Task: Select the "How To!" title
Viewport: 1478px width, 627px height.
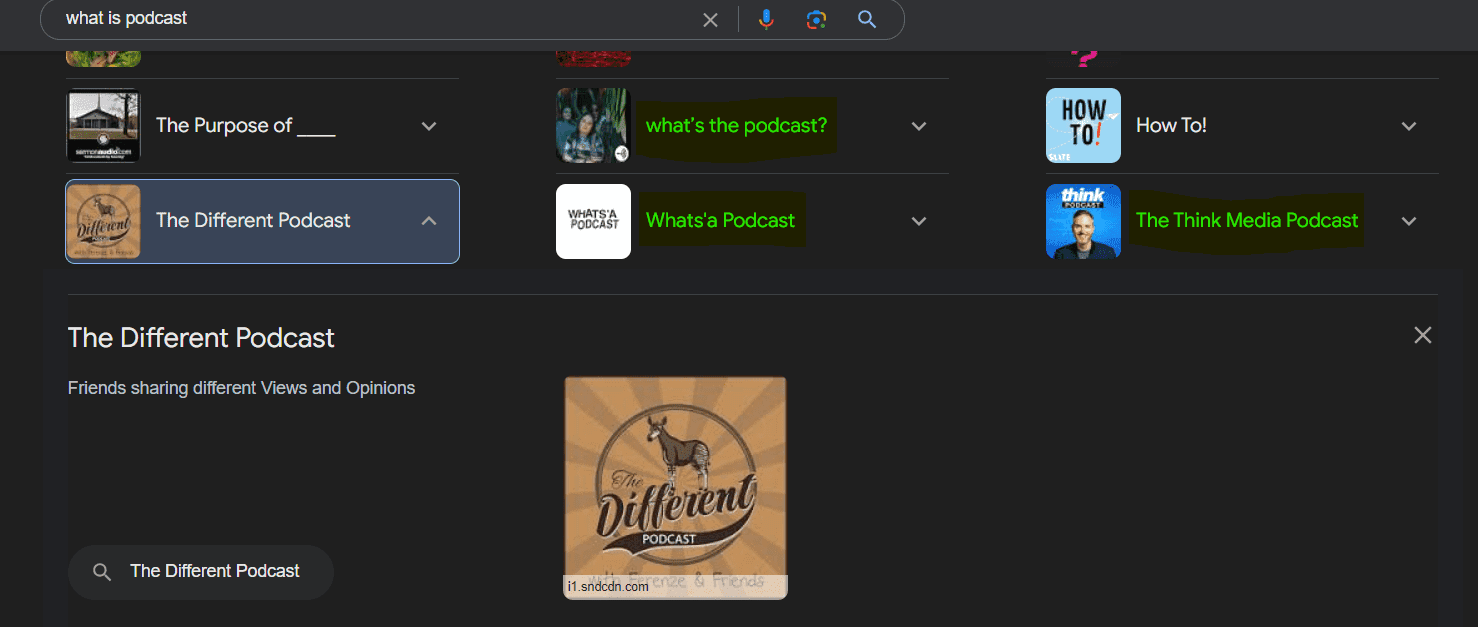Action: (x=1171, y=126)
